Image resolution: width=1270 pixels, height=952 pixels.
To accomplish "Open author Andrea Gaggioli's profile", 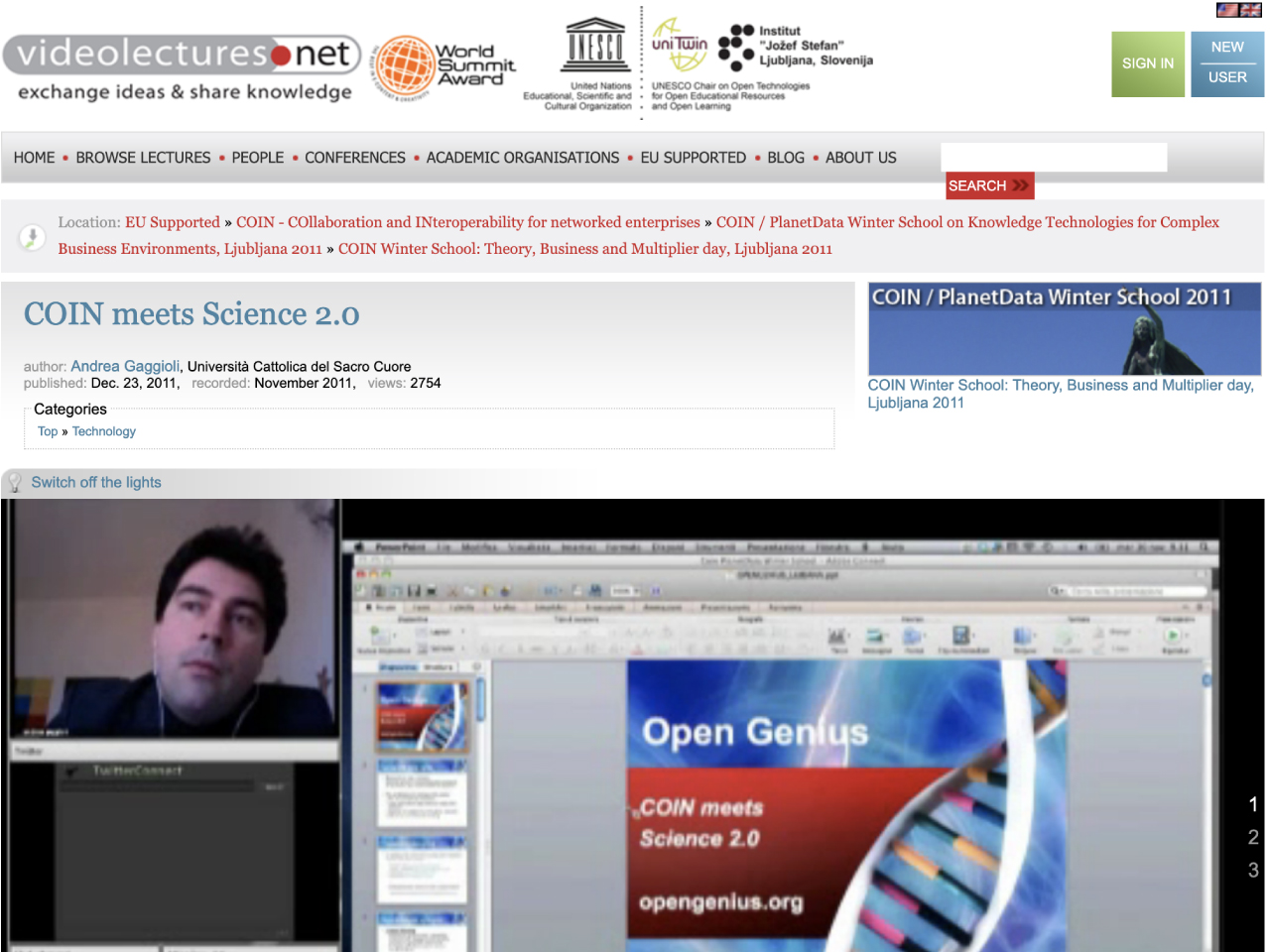I will coord(125,366).
